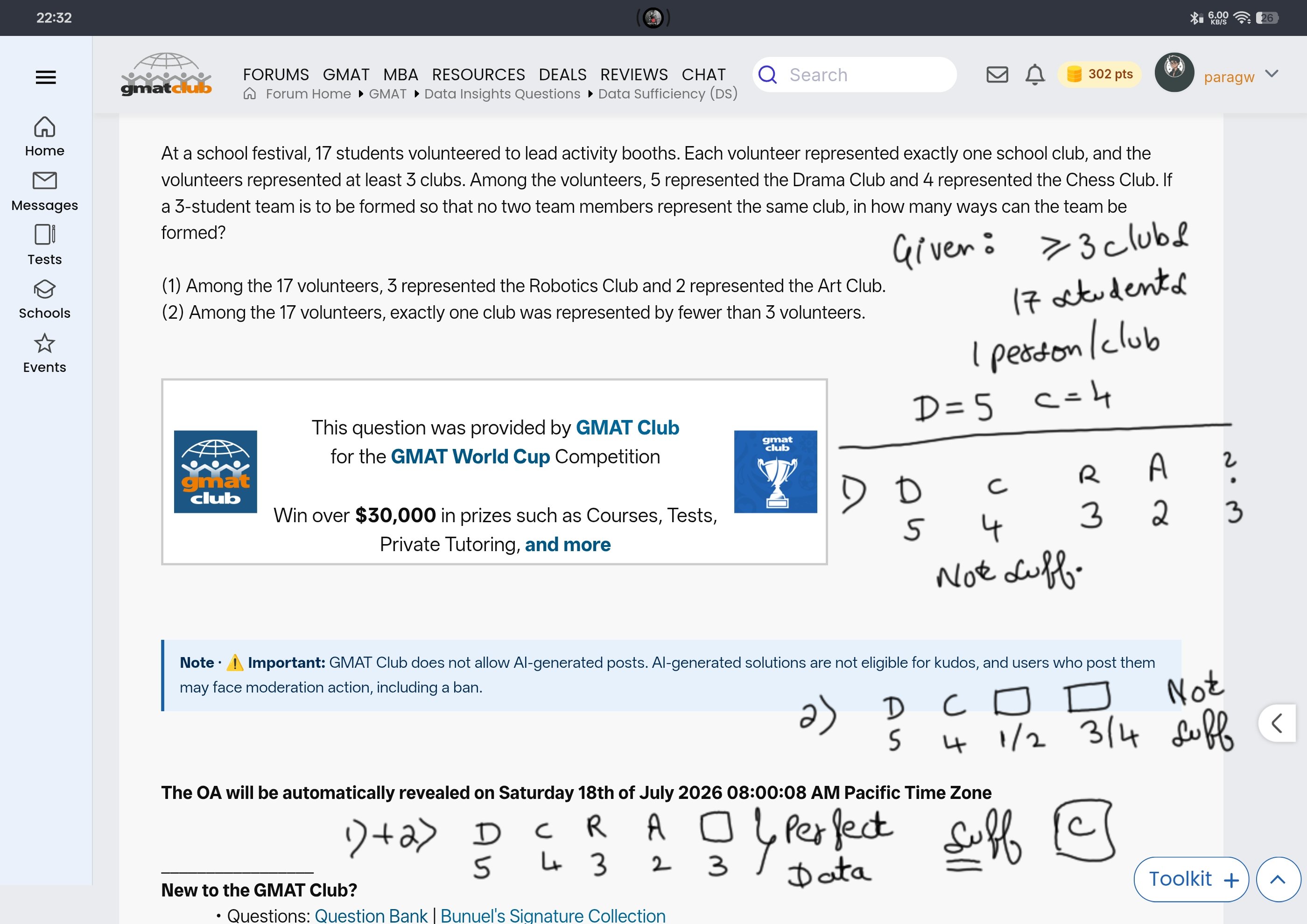Screen dimensions: 1307x924
Task: Open Messages in the sidebar
Action: pyautogui.click(x=44, y=191)
